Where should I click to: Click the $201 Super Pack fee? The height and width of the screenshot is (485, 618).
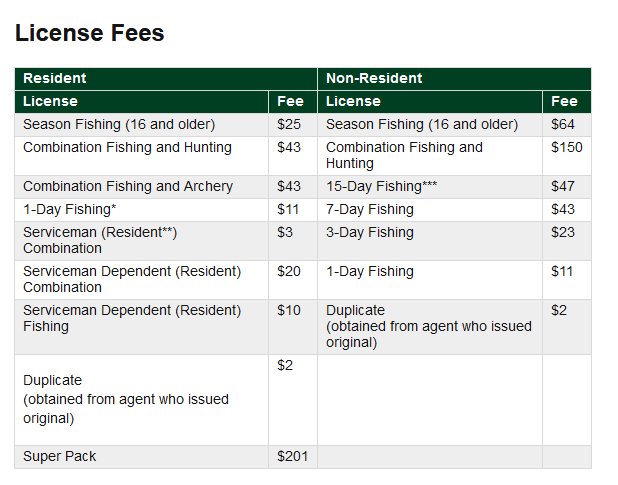[293, 457]
